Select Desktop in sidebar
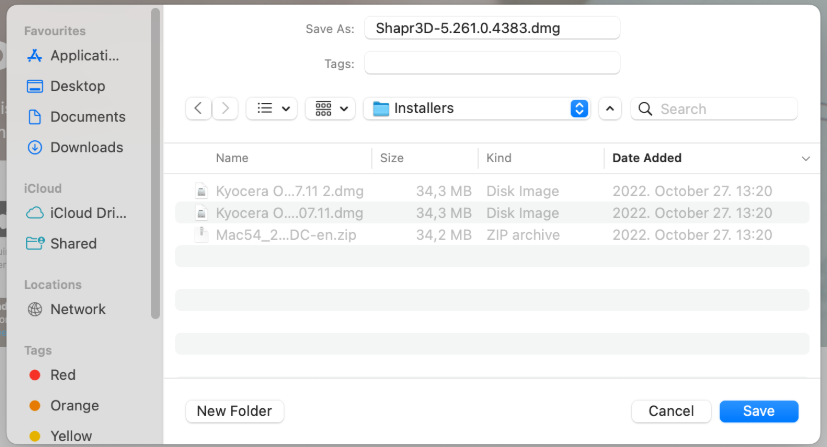This screenshot has height=447, width=827. pos(78,86)
